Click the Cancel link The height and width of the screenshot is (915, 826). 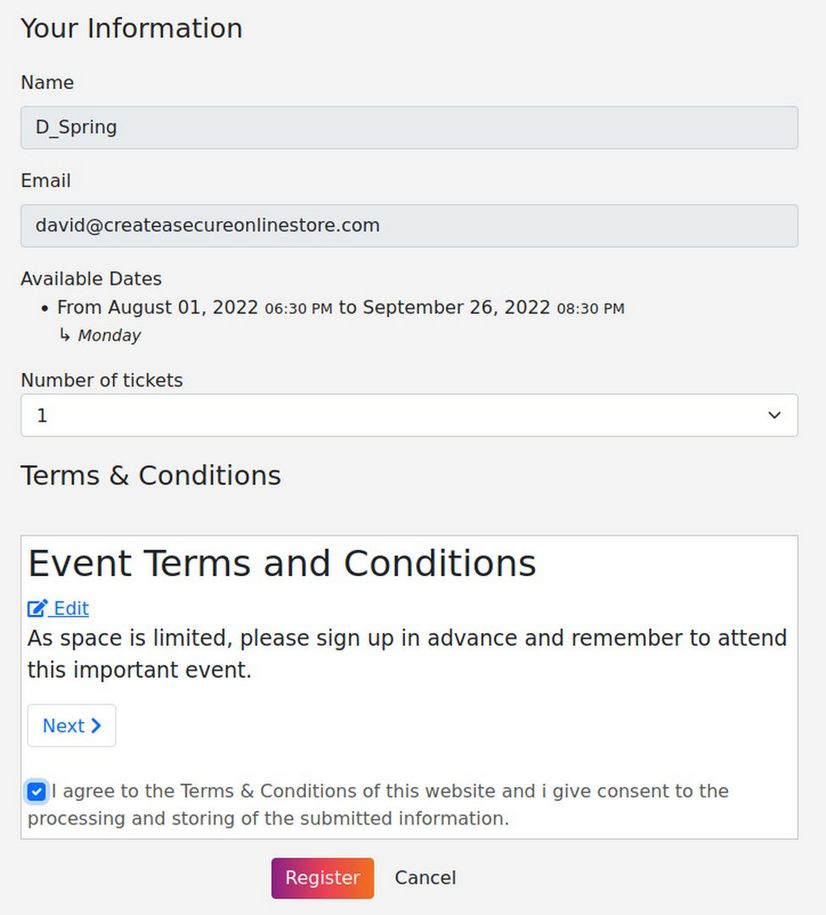pyautogui.click(x=425, y=878)
